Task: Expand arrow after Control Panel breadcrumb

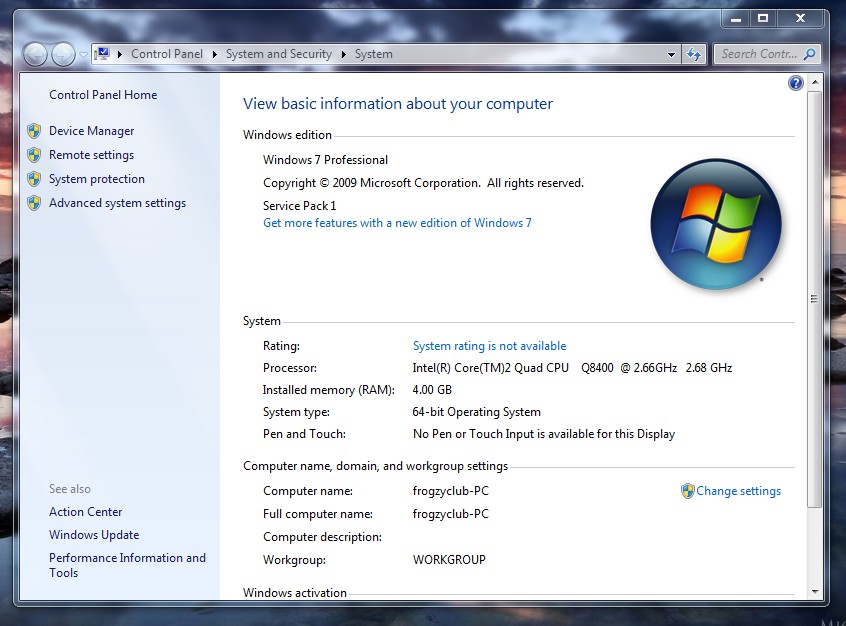Action: click(x=215, y=55)
